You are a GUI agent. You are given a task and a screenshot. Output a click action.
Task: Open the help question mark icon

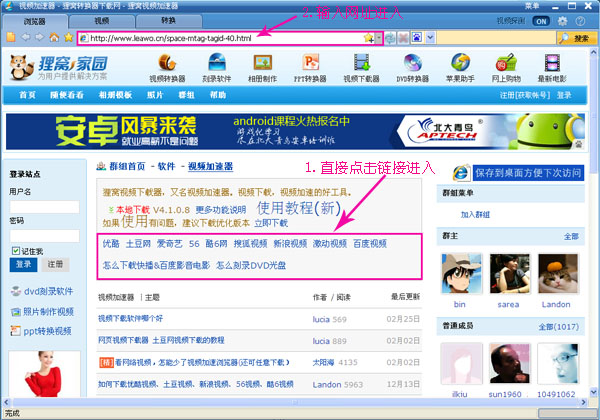tap(580, 21)
